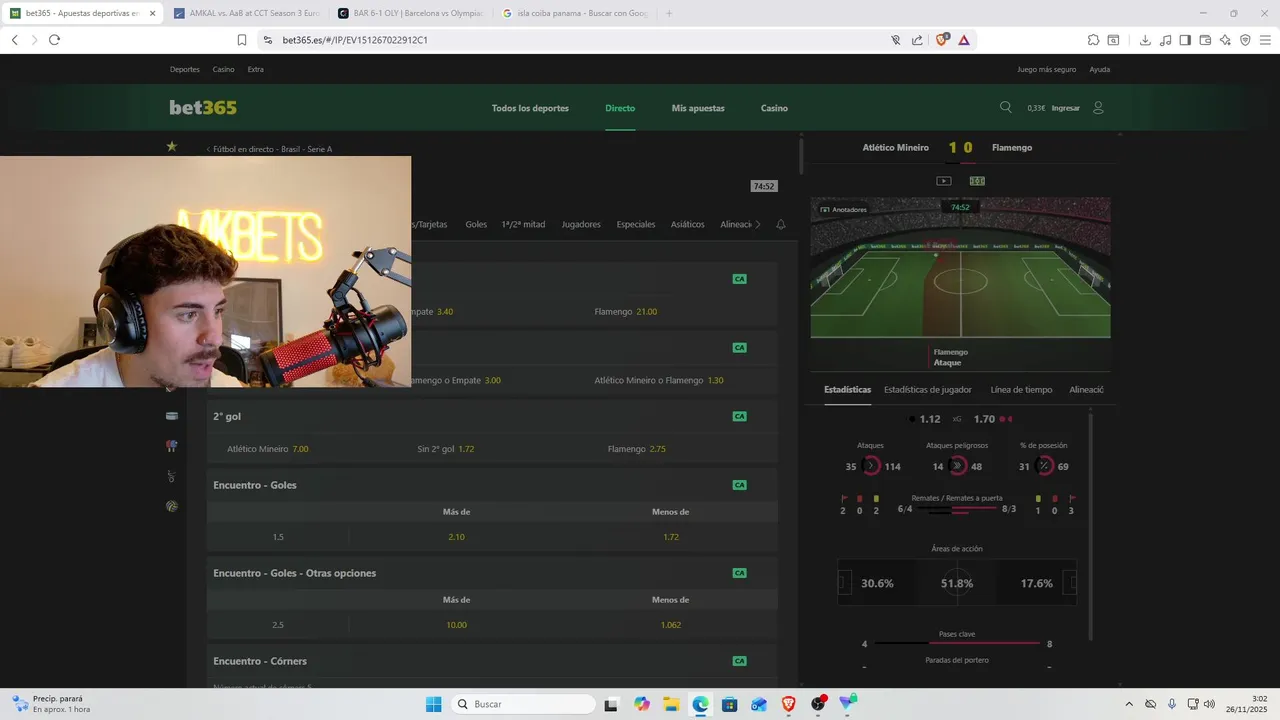Screen dimensions: 1280x720
Task: Share this page from address bar
Action: point(917,40)
